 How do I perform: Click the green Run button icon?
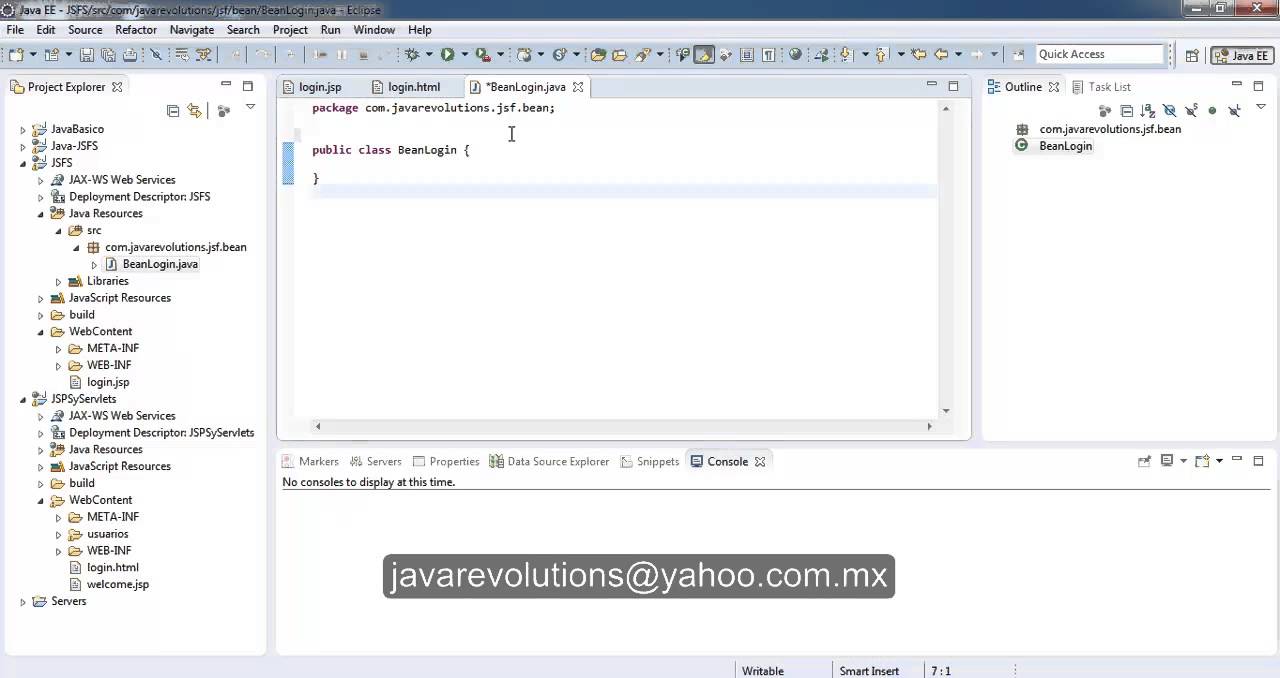click(x=447, y=55)
